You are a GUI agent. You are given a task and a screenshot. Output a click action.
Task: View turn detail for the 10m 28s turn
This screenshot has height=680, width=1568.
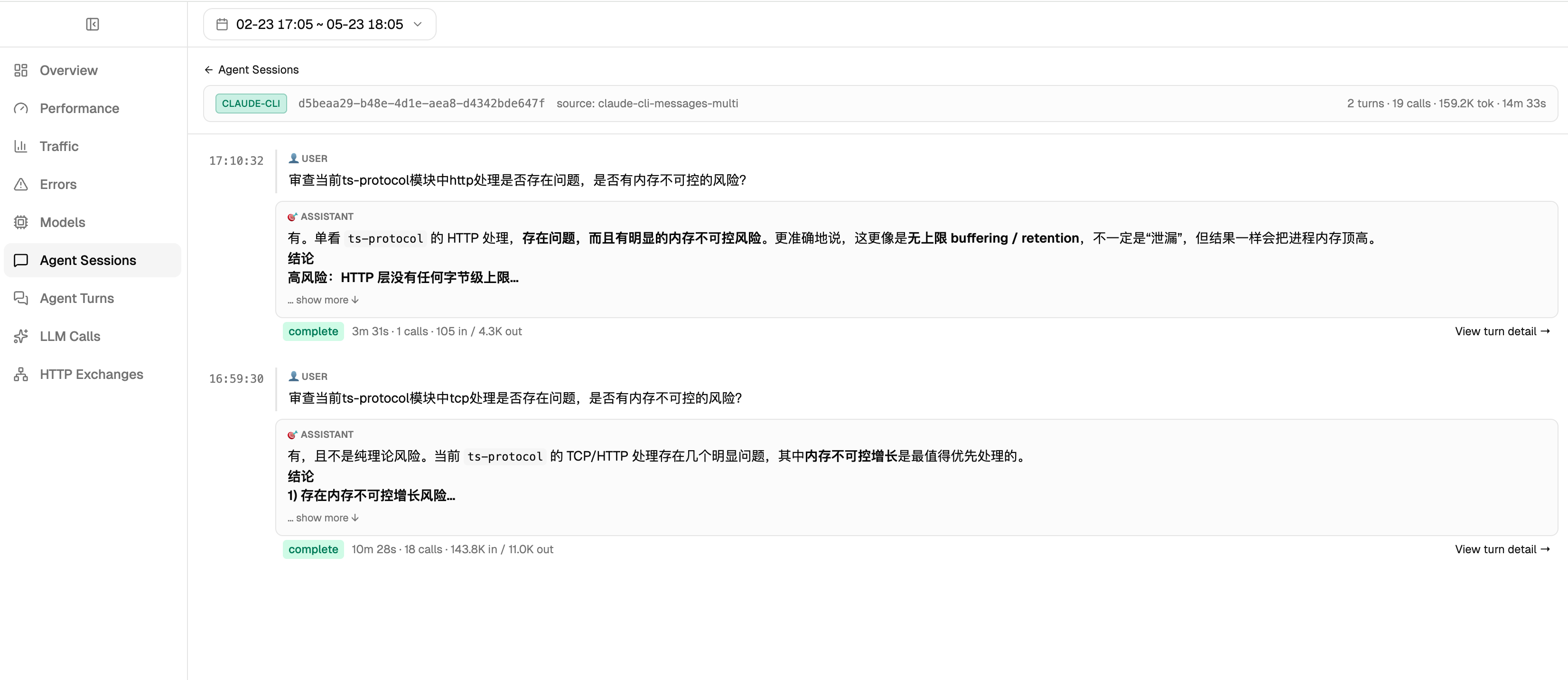1502,549
